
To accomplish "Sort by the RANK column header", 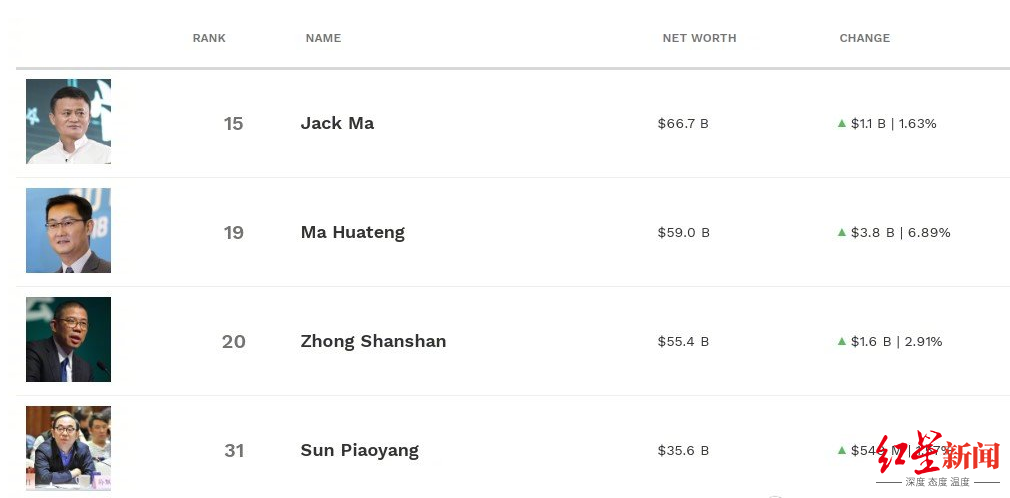I will coord(209,38).
